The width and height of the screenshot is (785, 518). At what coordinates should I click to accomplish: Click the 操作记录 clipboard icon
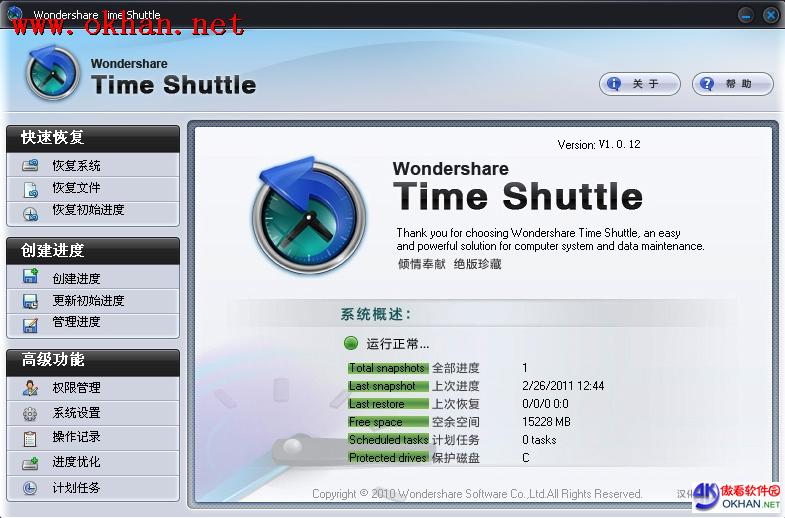pyautogui.click(x=30, y=438)
